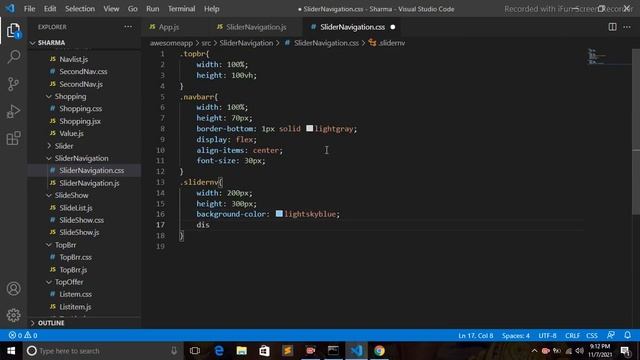Open the View menu
640x360 pixels.
(x=111, y=9)
